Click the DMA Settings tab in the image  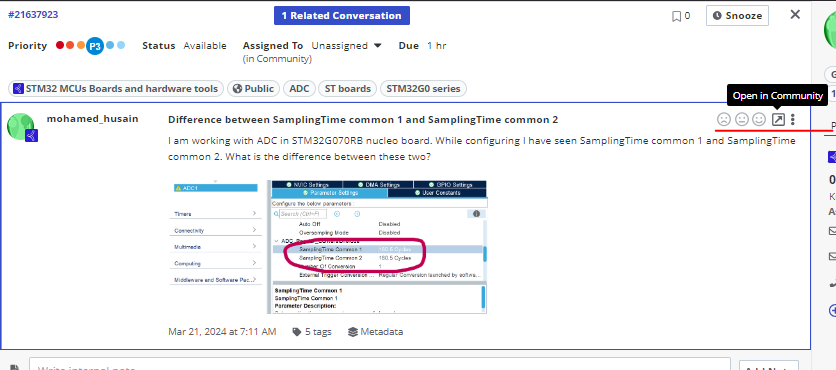(379, 184)
